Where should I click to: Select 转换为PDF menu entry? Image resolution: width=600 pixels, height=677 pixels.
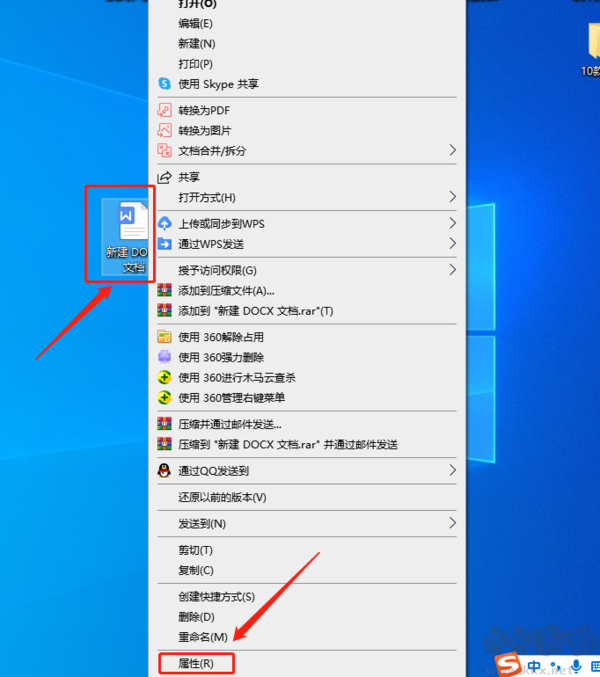tap(204, 111)
